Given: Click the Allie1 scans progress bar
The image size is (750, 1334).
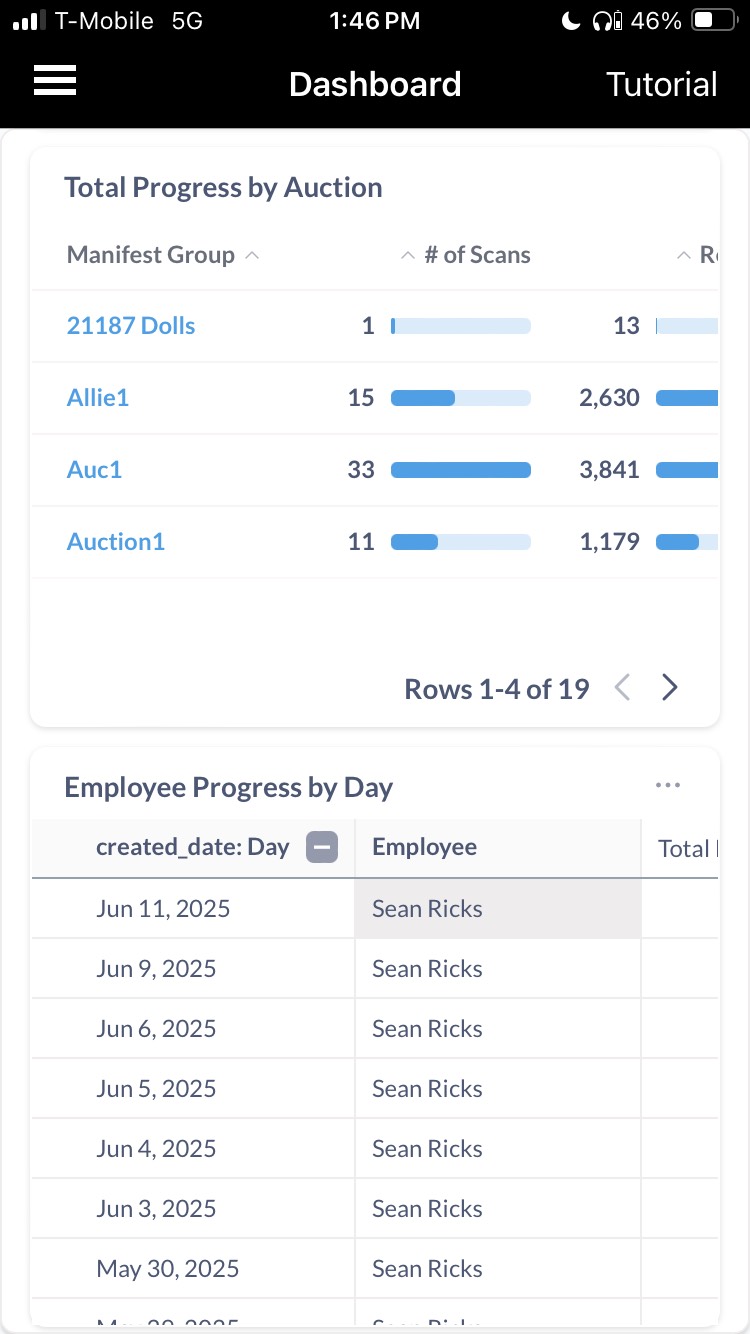Looking at the screenshot, I should tap(460, 398).
